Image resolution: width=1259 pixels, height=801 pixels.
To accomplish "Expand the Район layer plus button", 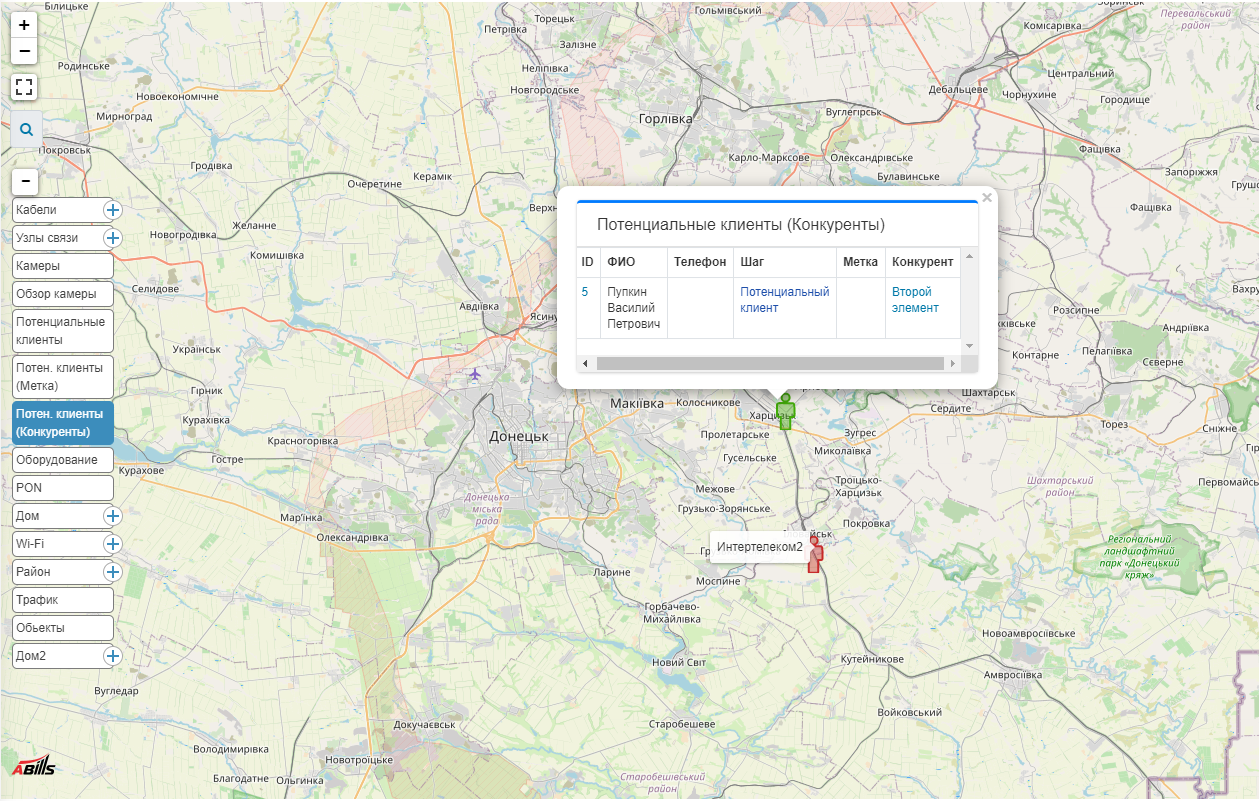I will [x=113, y=572].
